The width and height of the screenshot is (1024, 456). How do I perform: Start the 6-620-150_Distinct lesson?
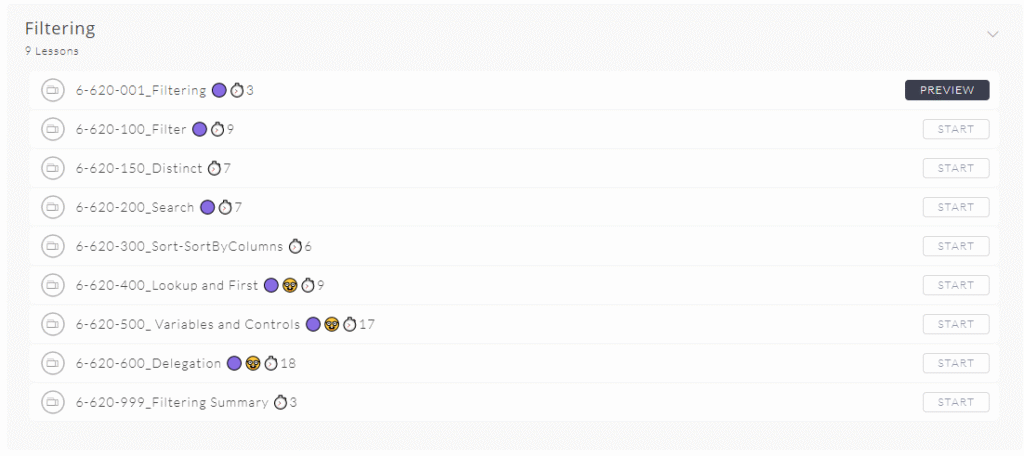pos(956,169)
